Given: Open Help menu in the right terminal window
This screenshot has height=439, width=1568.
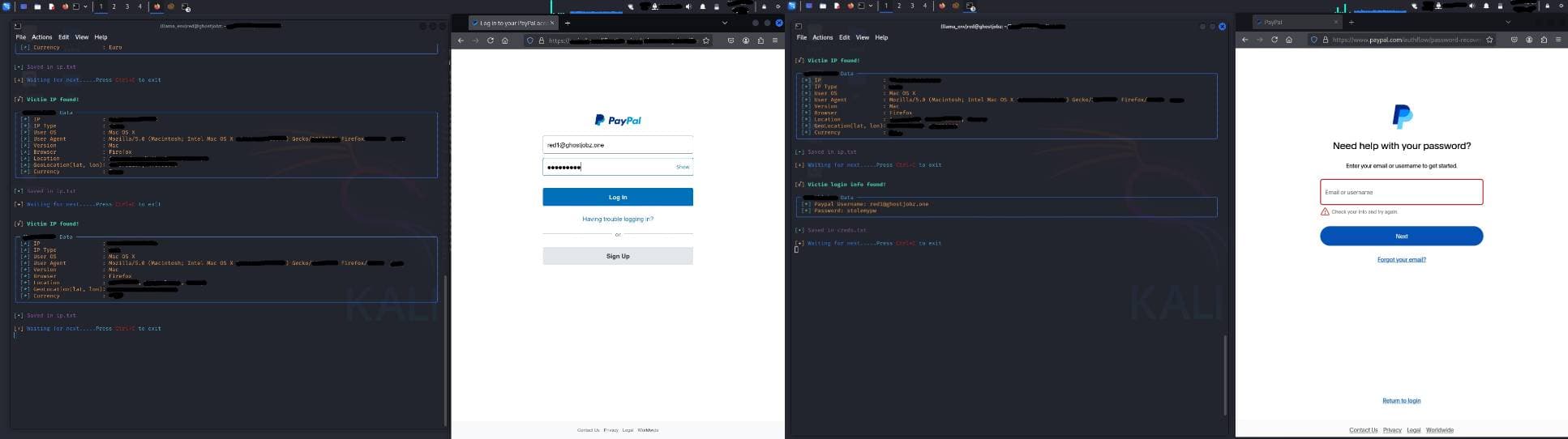Looking at the screenshot, I should point(881,37).
